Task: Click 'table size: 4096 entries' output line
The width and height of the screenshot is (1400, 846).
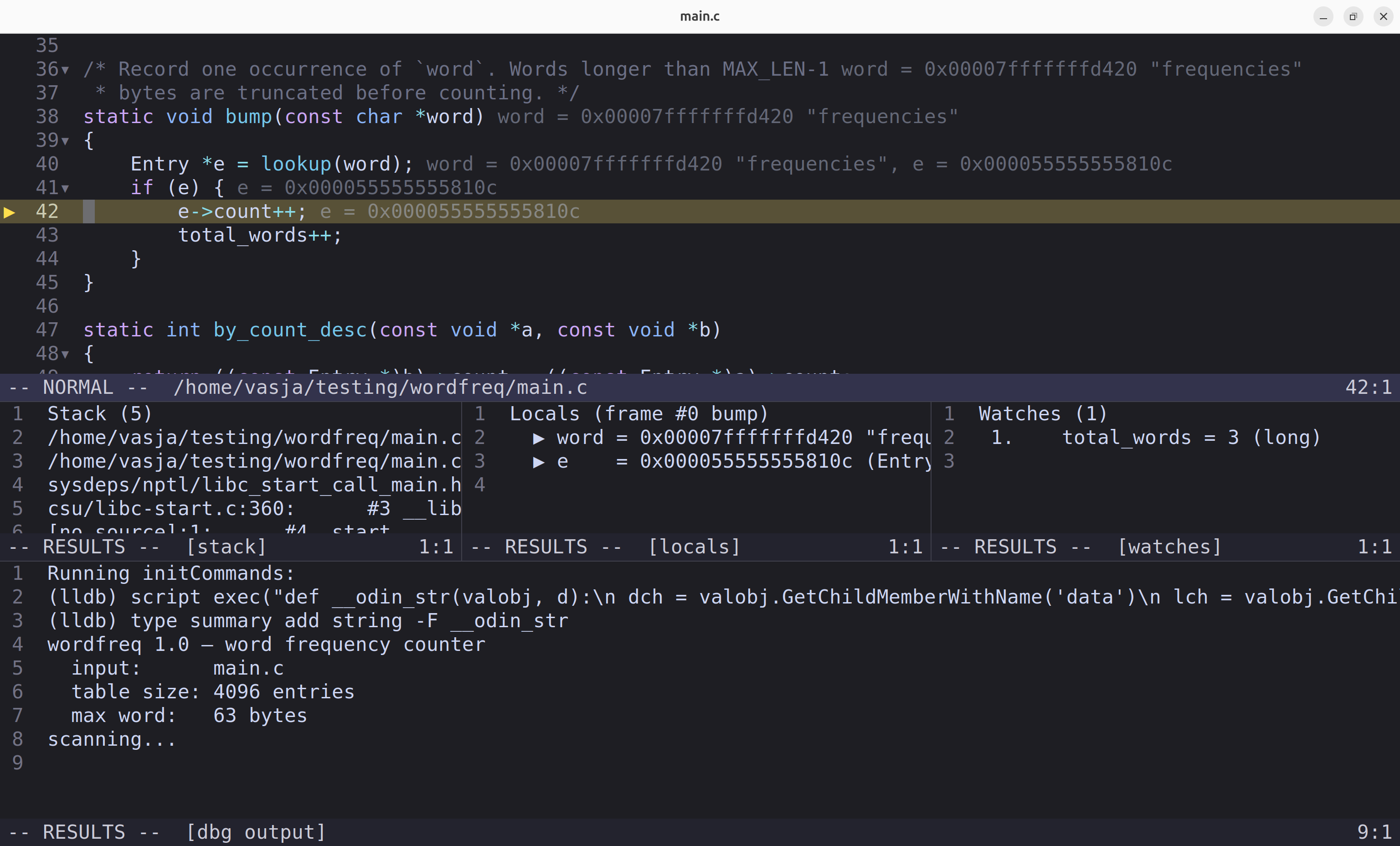Action: (x=212, y=692)
